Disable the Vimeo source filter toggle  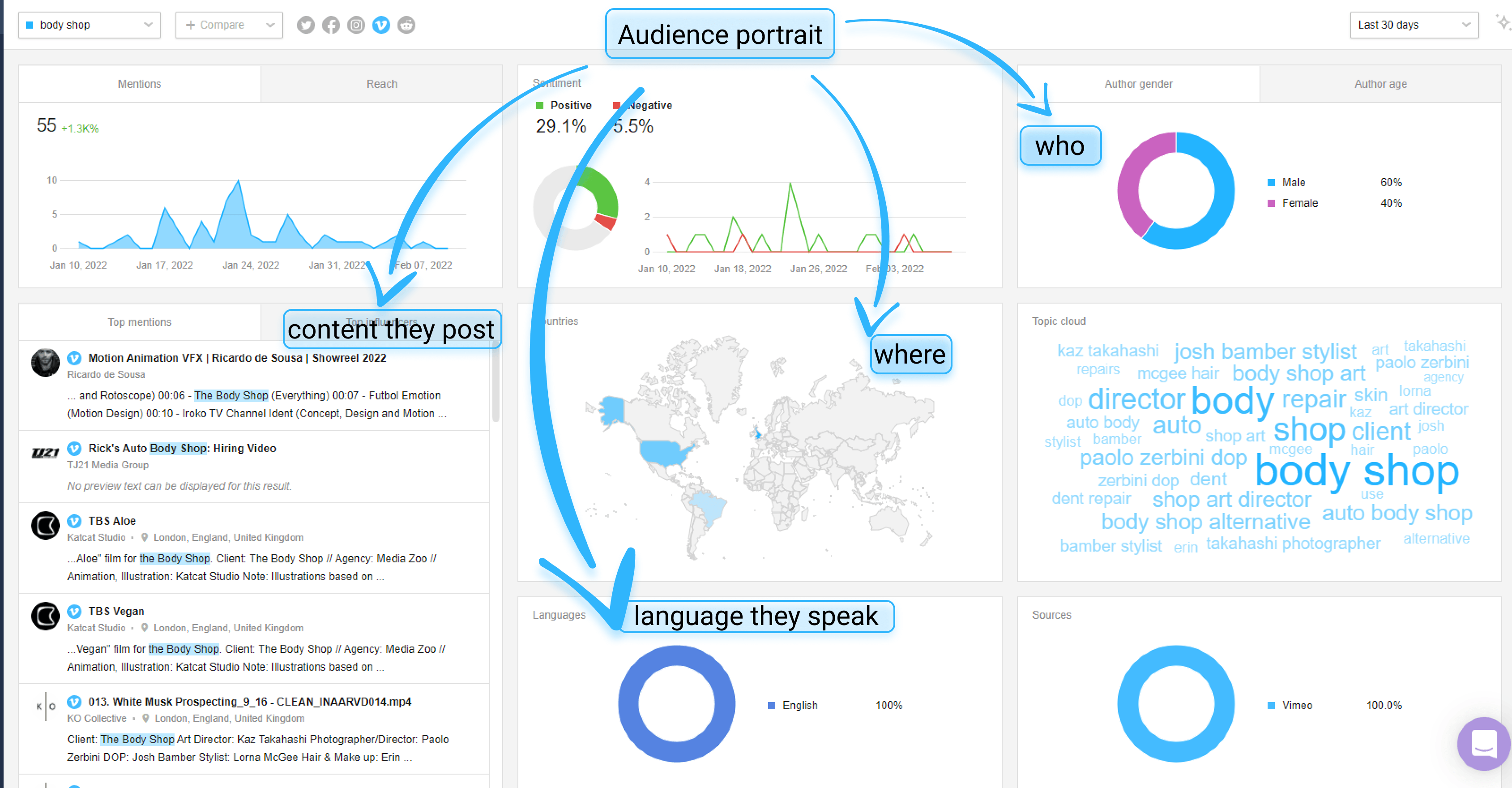coord(381,25)
